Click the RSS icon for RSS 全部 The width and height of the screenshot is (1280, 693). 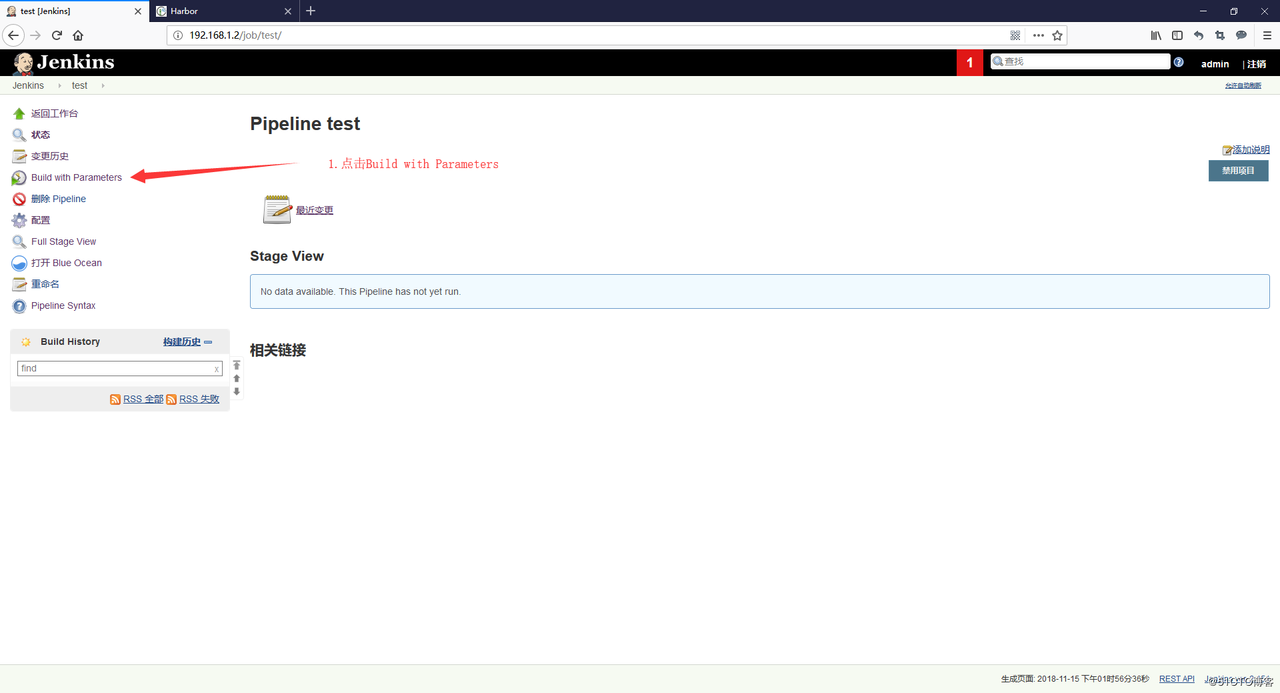coord(116,399)
